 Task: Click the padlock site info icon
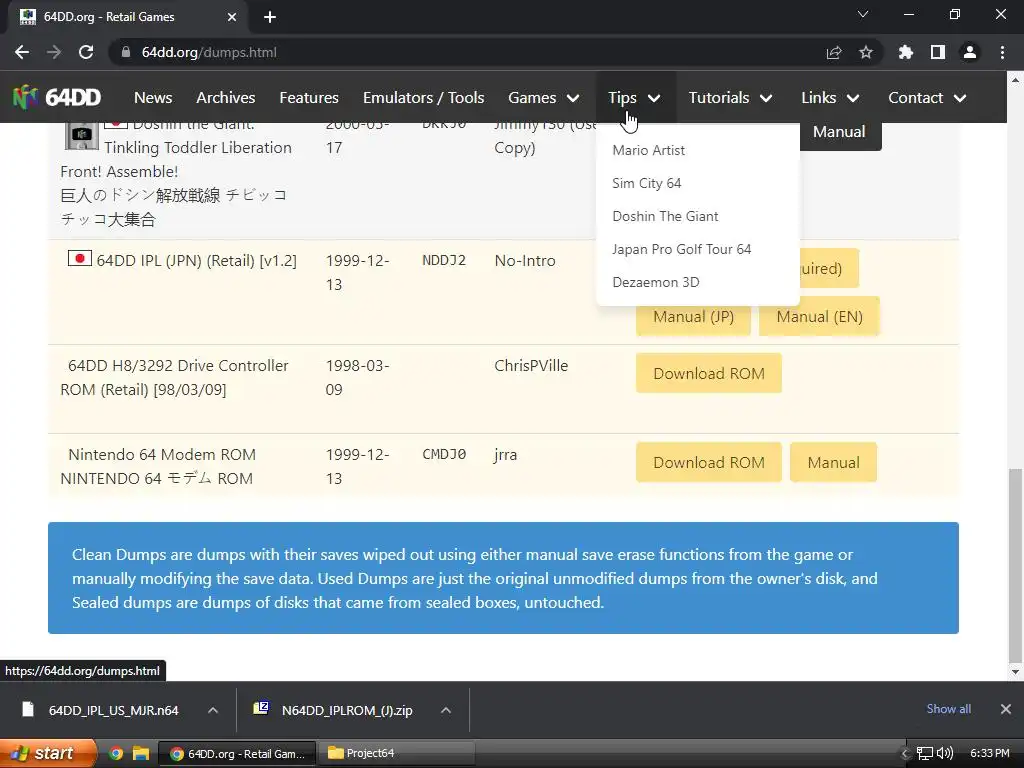point(125,52)
